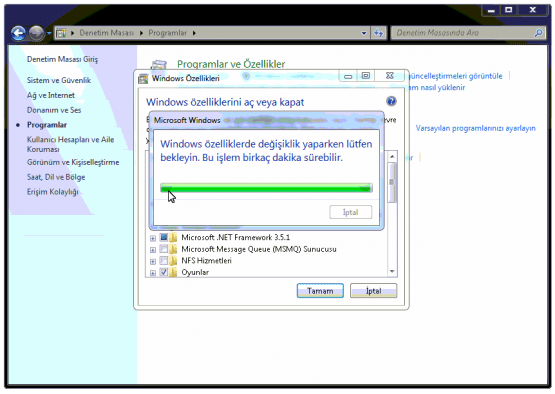The width and height of the screenshot is (555, 394).
Task: Click the green progress bar
Action: click(x=266, y=188)
